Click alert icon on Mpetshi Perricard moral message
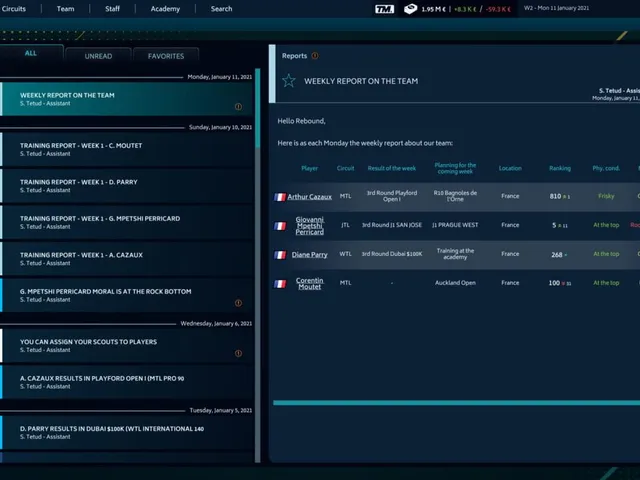This screenshot has width=640, height=480. tap(238, 303)
